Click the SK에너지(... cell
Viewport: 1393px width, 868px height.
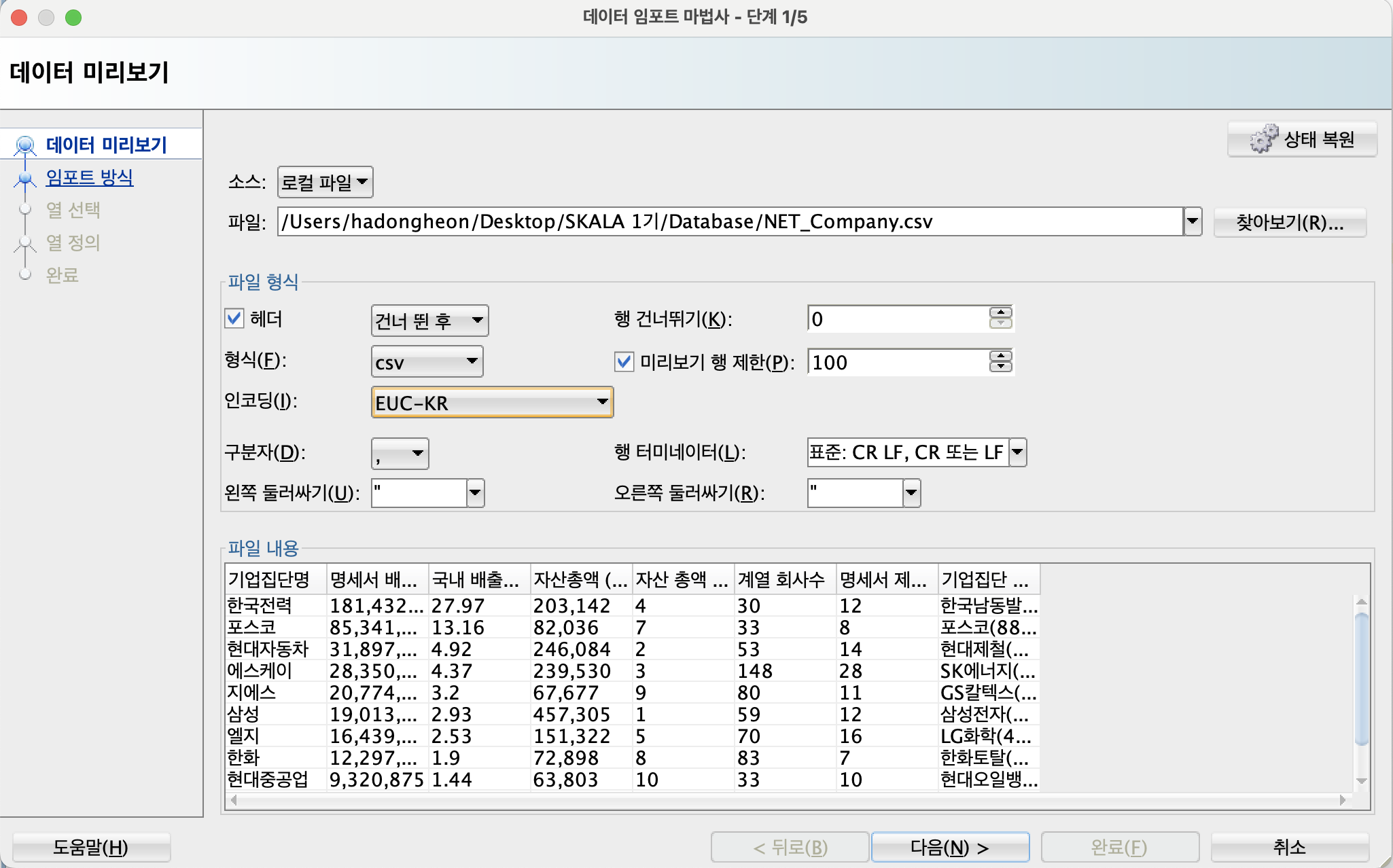(989, 670)
